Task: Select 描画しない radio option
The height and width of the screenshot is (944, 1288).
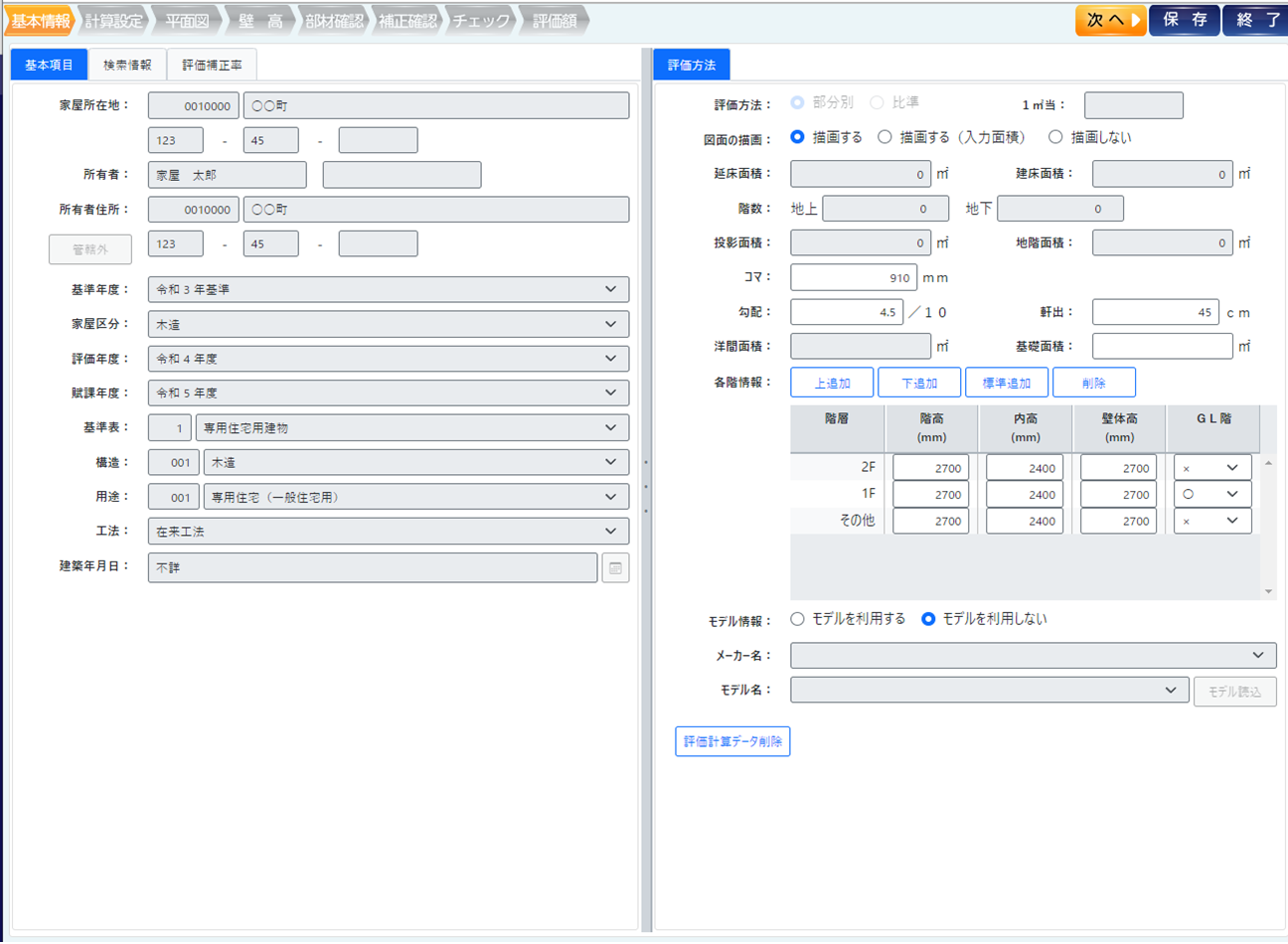Action: [x=1055, y=137]
